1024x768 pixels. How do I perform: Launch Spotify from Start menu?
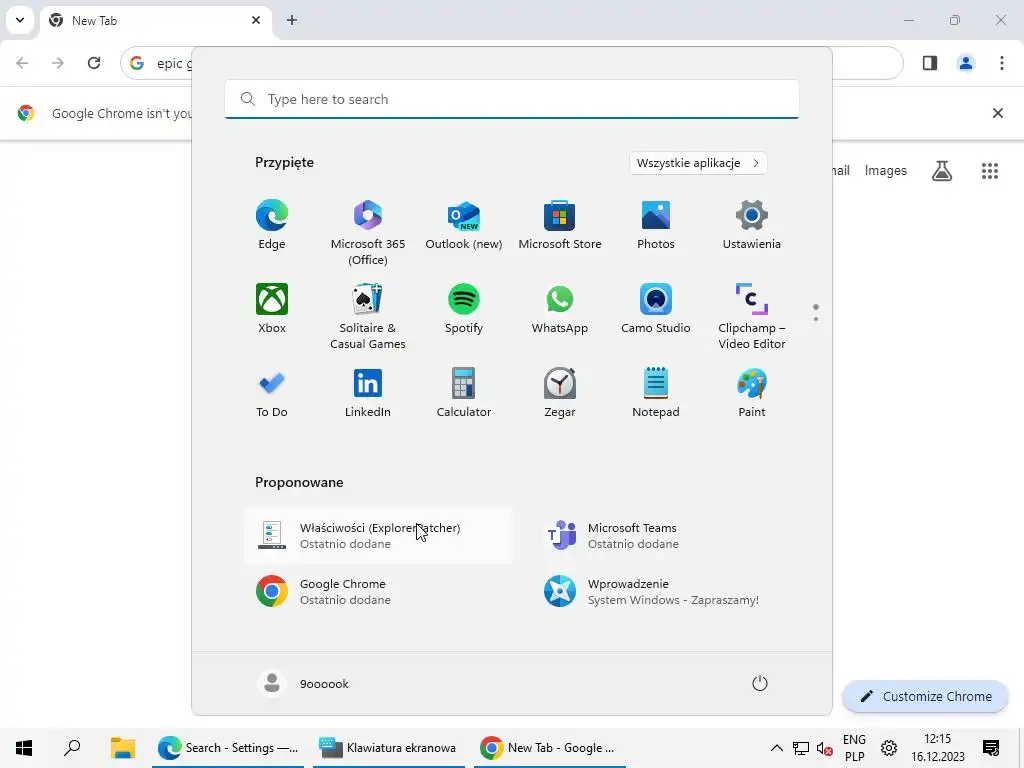[464, 309]
